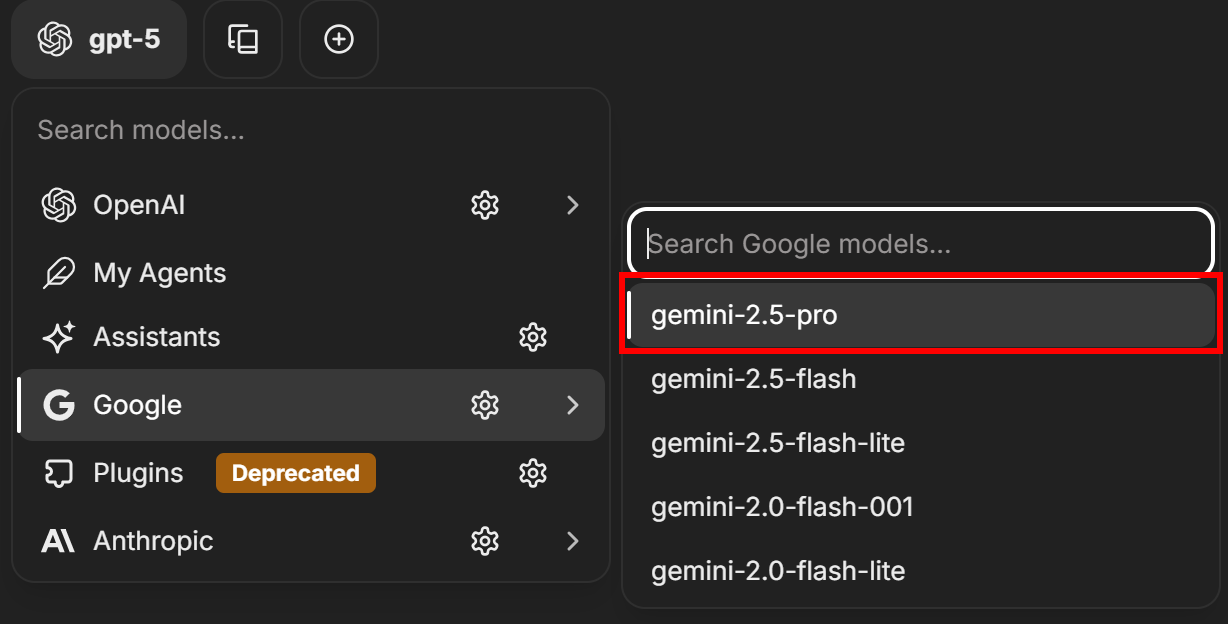Click the My Agents quill icon
This screenshot has height=624, width=1228.
point(59,272)
